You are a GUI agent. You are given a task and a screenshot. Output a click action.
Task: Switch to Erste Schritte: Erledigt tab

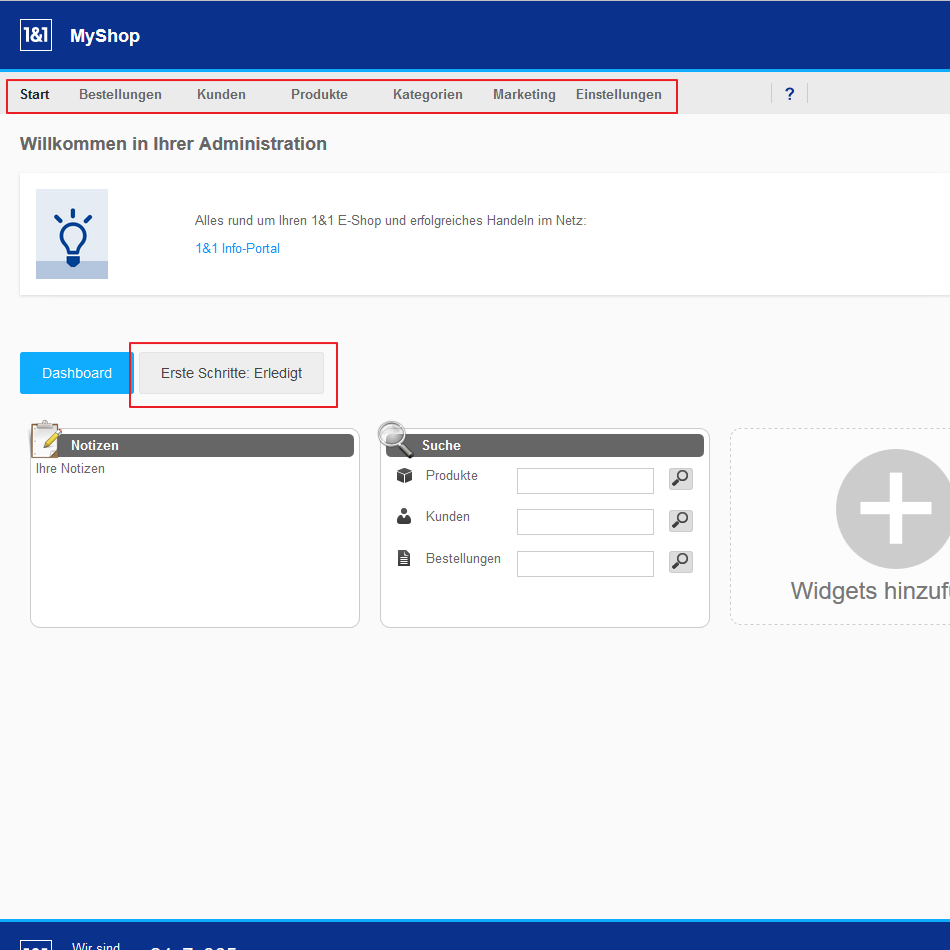pos(231,373)
